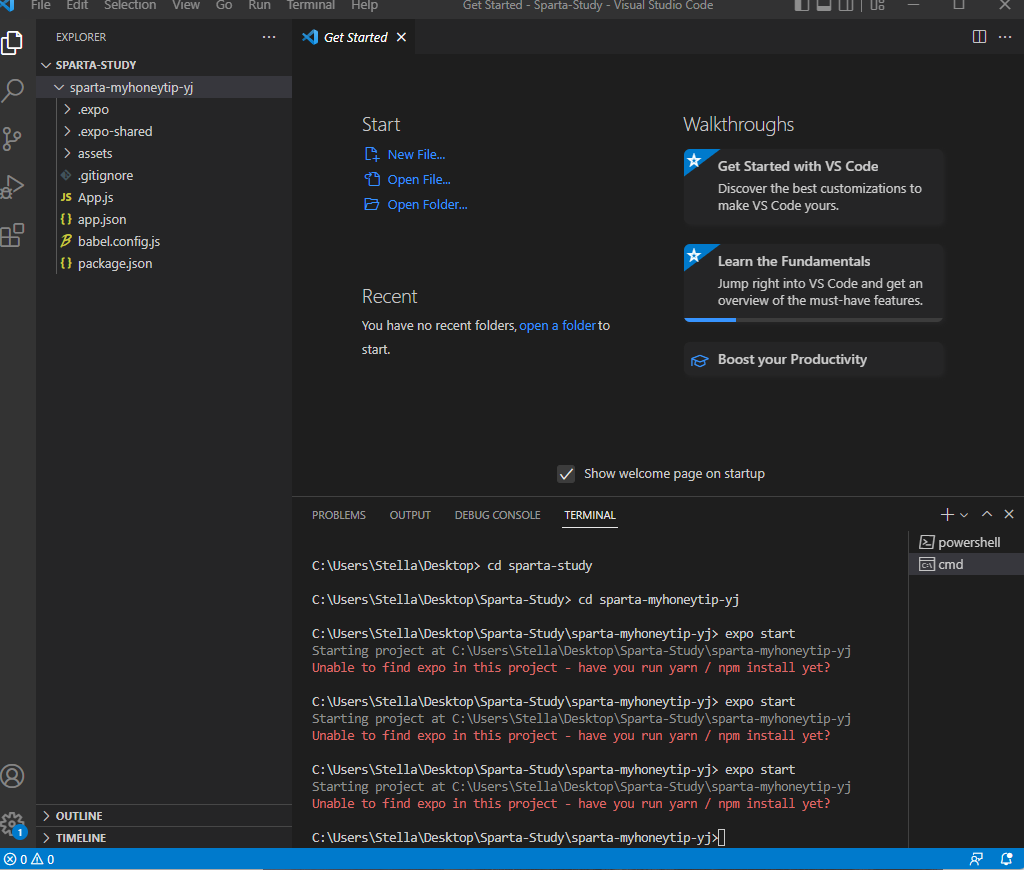Toggle Show welcome page on startup checkbox
Image resolution: width=1024 pixels, height=870 pixels.
tap(566, 474)
